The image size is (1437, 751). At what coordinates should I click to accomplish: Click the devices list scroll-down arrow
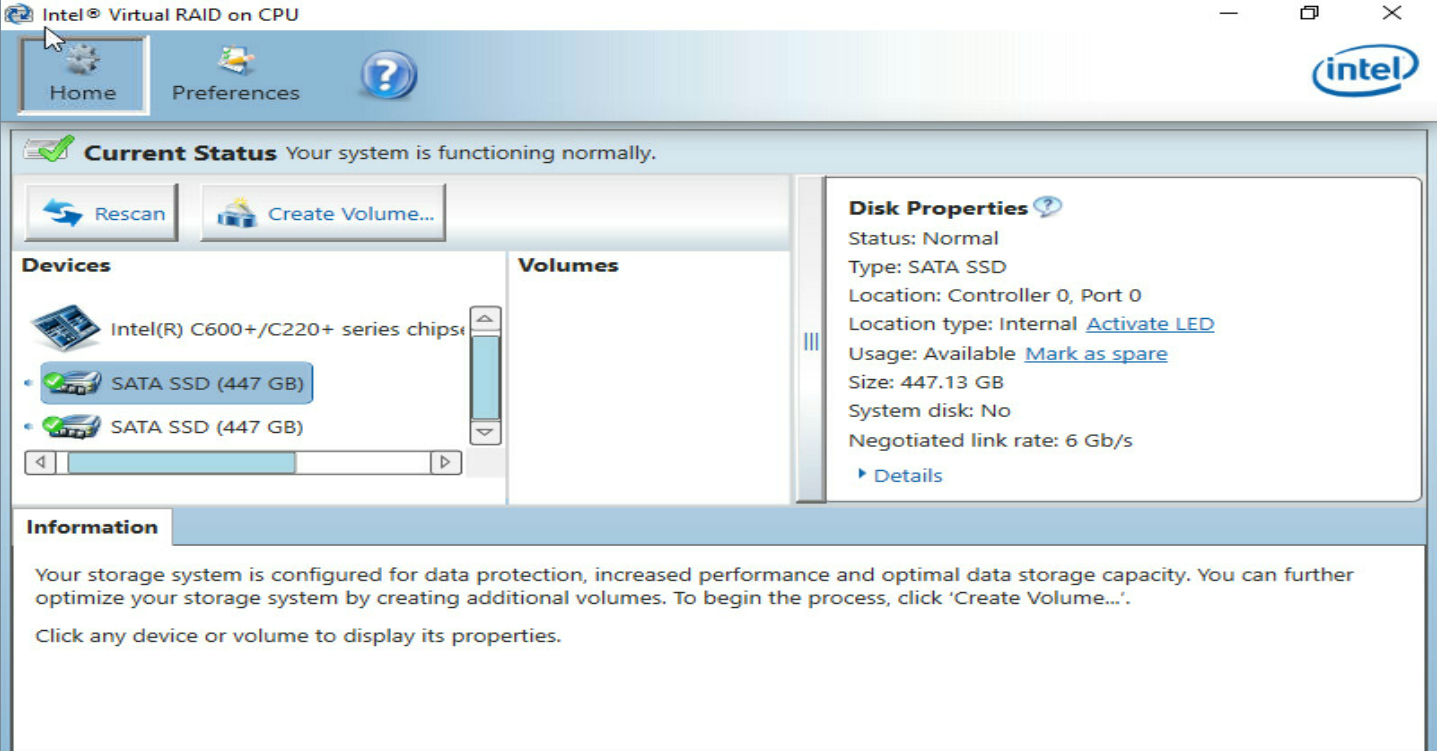[x=485, y=432]
